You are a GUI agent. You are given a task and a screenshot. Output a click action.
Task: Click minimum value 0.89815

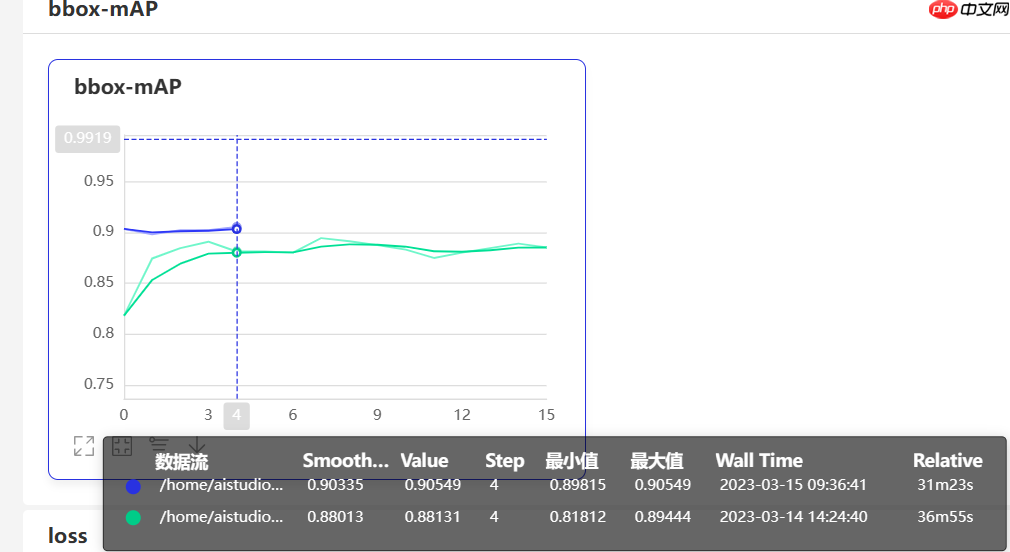(577, 485)
